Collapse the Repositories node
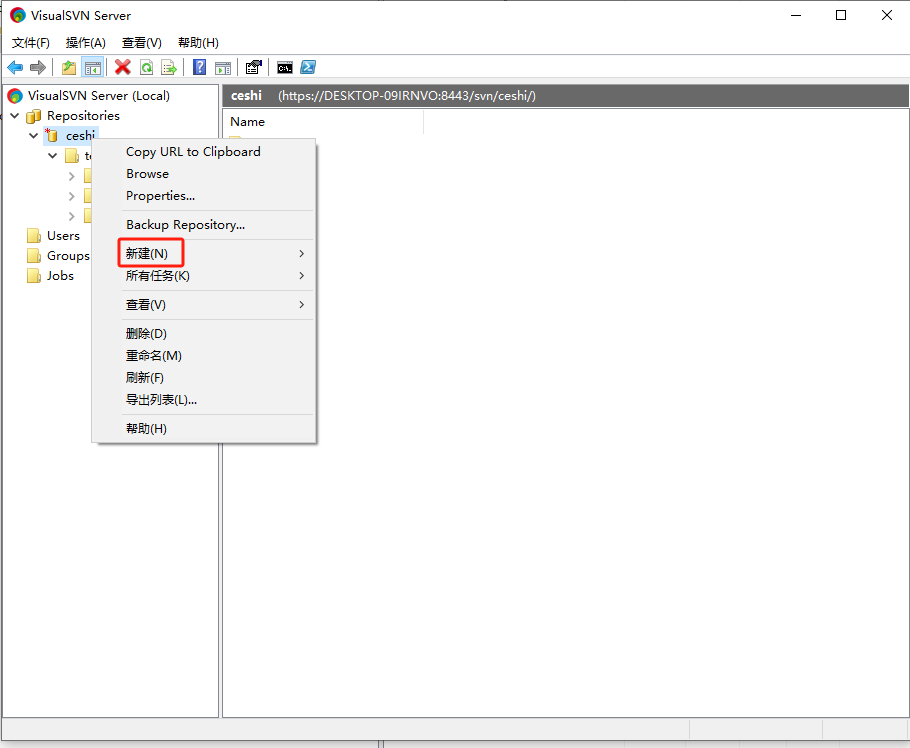 [x=15, y=115]
